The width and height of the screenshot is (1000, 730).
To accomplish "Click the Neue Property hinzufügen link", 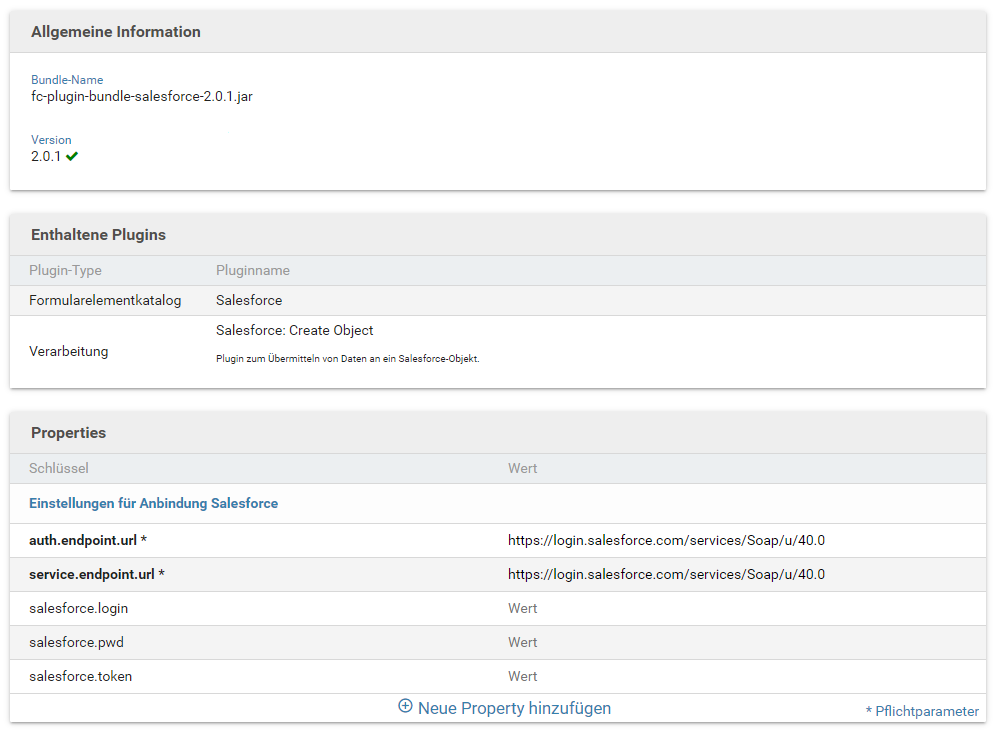I will point(514,708).
